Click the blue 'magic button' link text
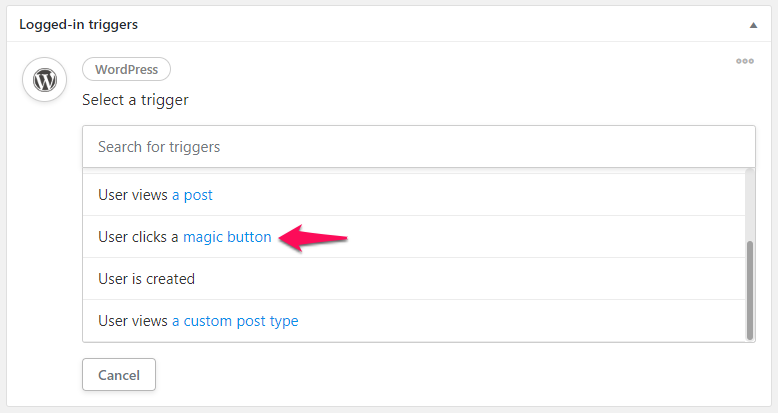The width and height of the screenshot is (778, 413). pos(227,237)
